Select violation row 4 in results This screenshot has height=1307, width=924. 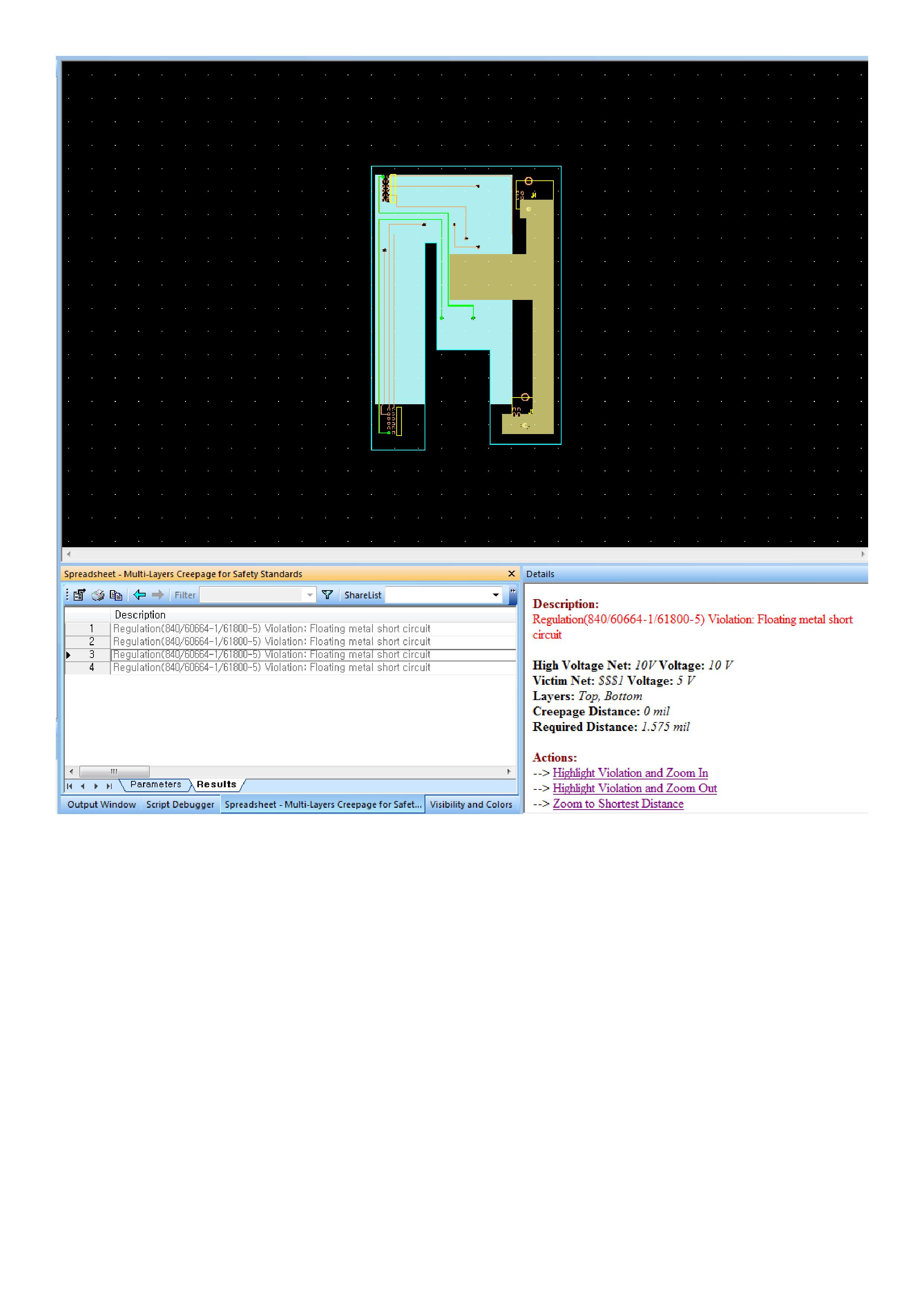point(272,667)
